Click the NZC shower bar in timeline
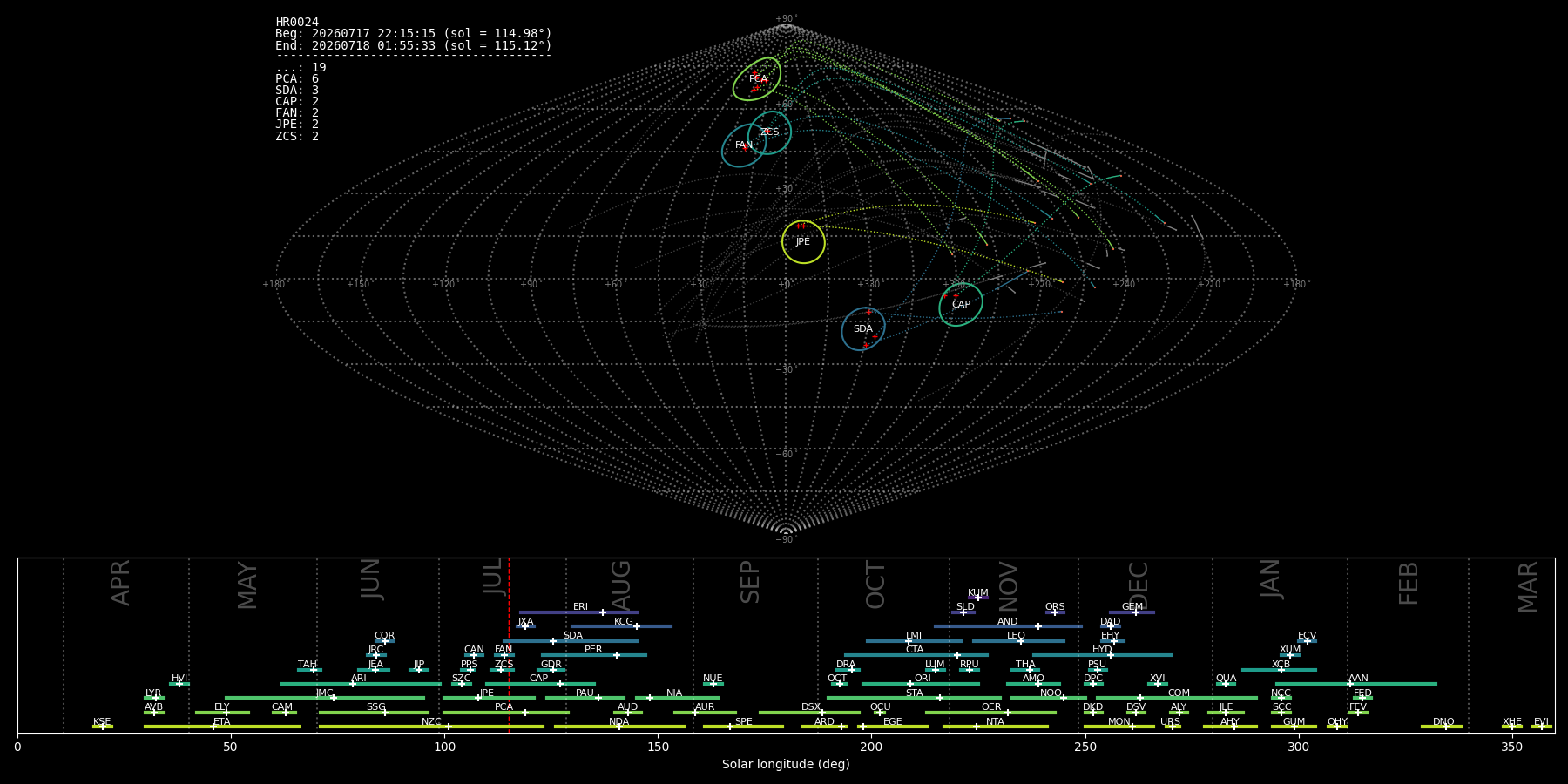 431,727
